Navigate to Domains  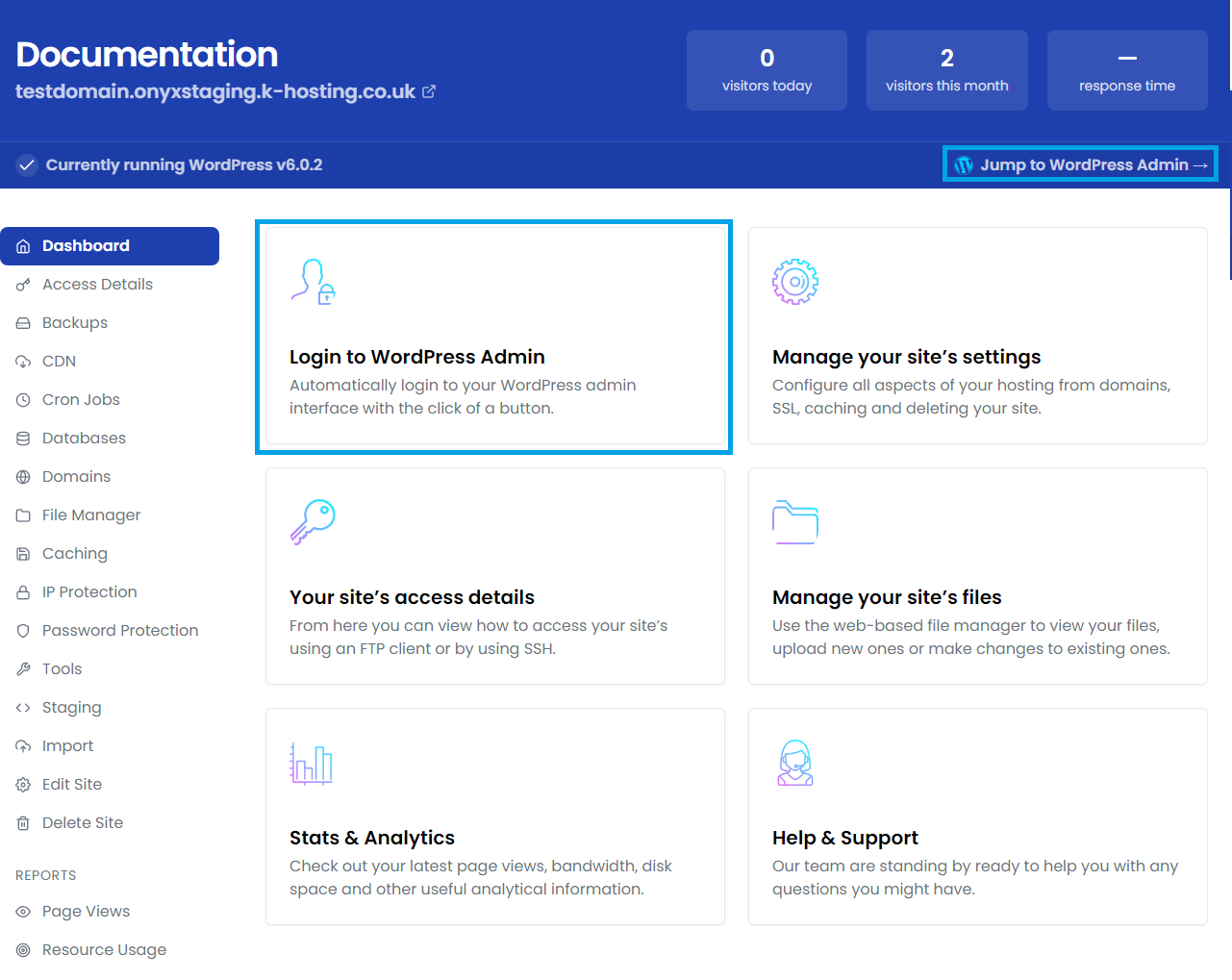(x=110, y=477)
